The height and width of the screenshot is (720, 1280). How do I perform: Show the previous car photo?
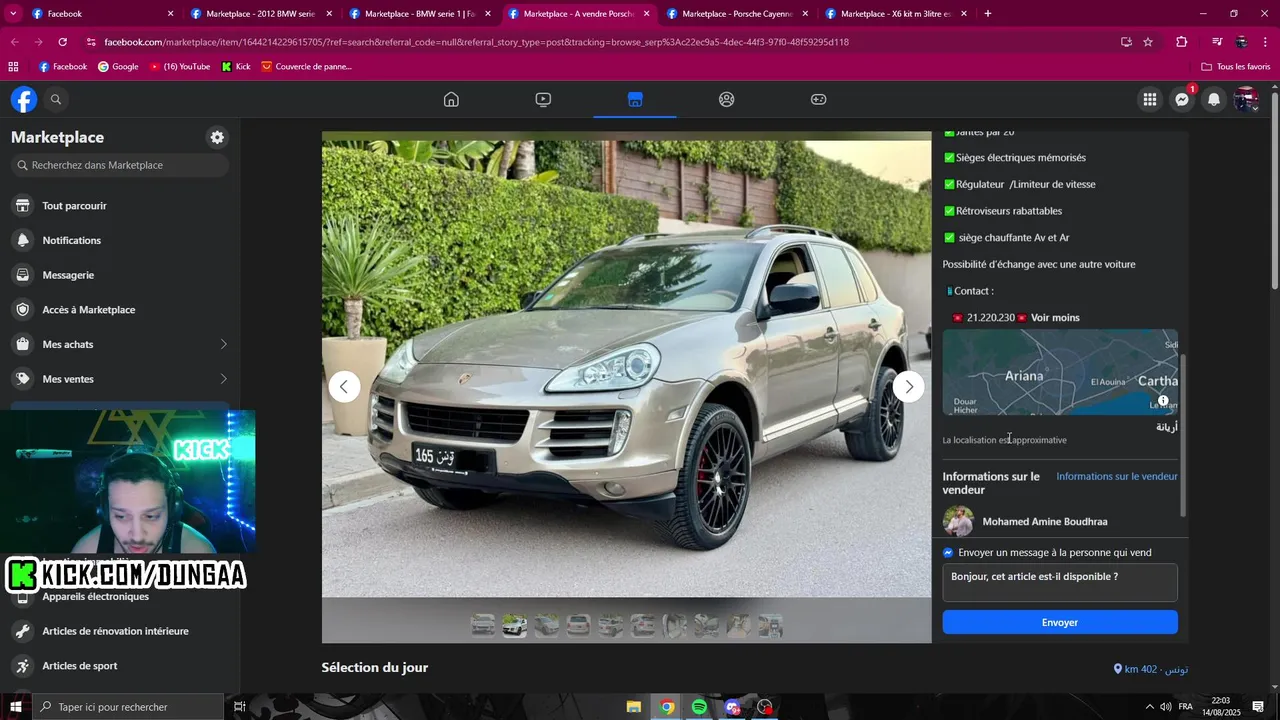[x=344, y=387]
